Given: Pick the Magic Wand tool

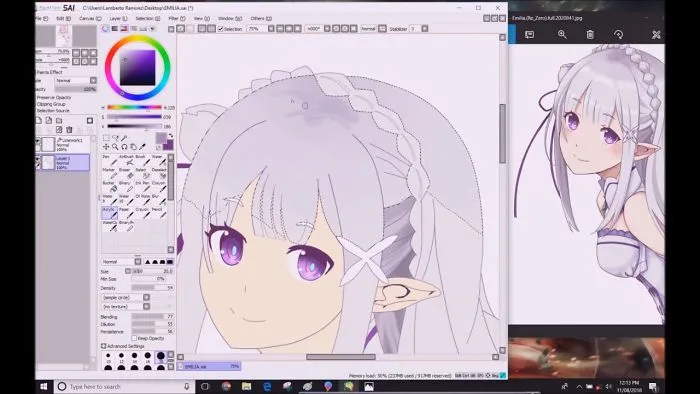Looking at the screenshot, I should 125,138.
